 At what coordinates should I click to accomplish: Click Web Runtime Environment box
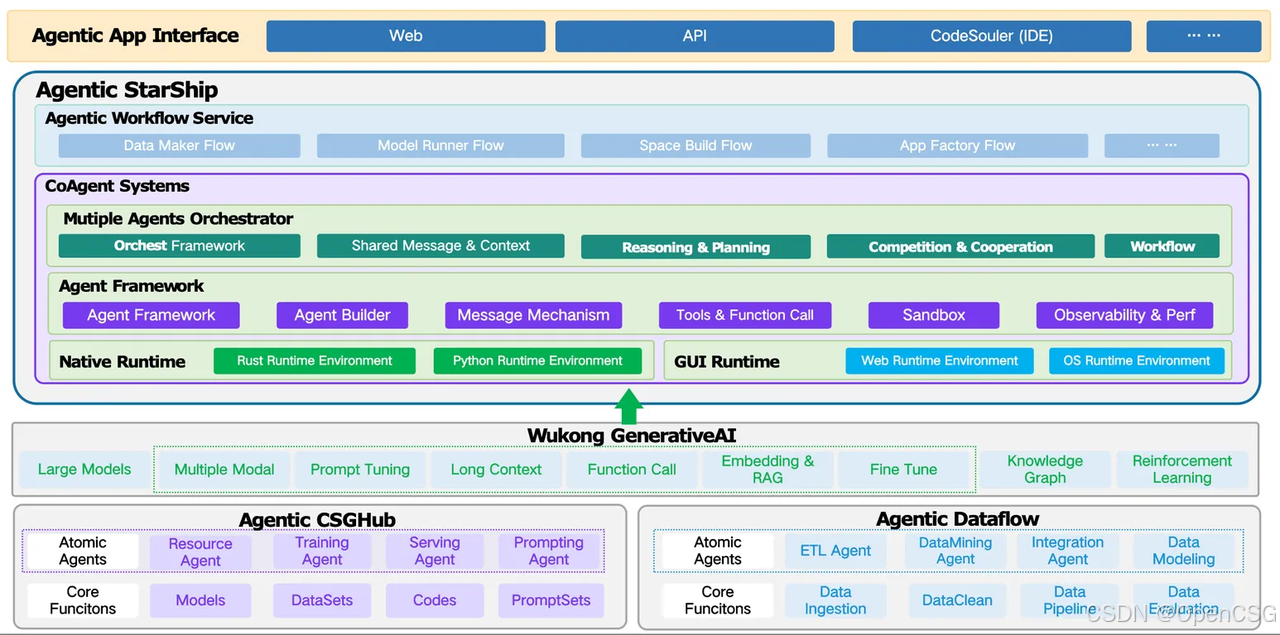pyautogui.click(x=939, y=361)
